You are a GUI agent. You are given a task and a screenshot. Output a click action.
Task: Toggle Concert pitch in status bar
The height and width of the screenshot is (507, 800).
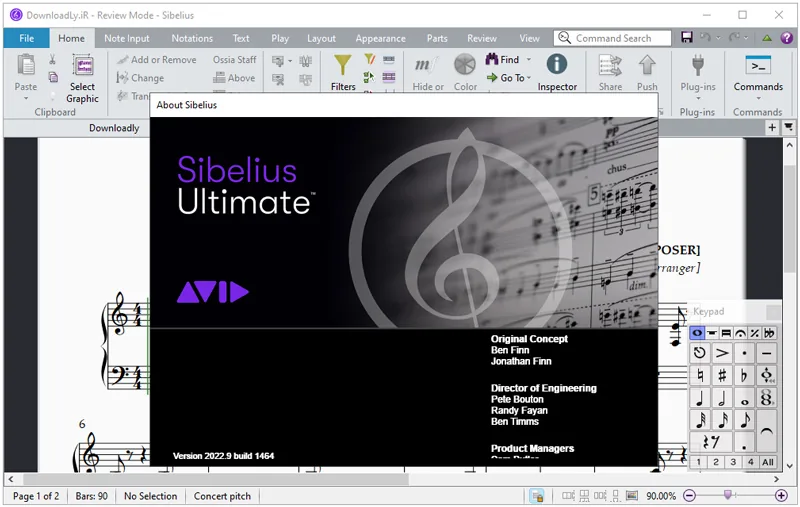pyautogui.click(x=222, y=496)
